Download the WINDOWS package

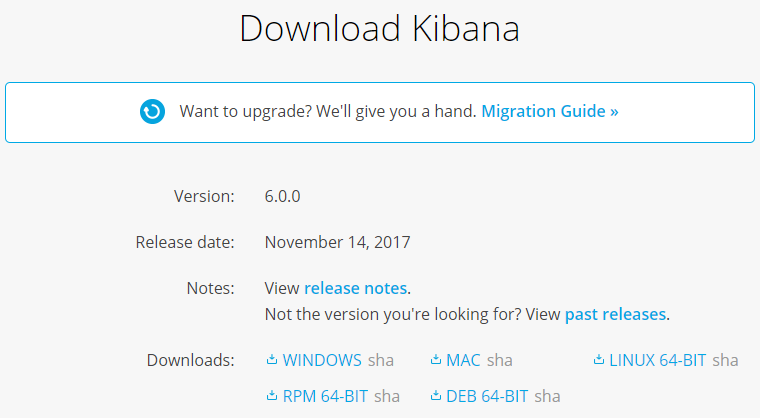pos(322,360)
